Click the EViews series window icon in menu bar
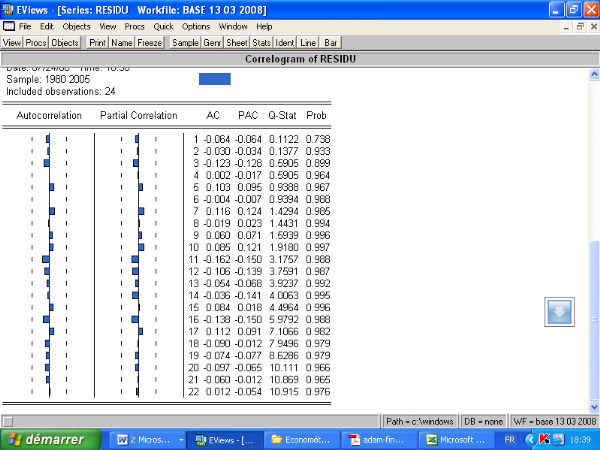600x450 pixels. click(8, 26)
